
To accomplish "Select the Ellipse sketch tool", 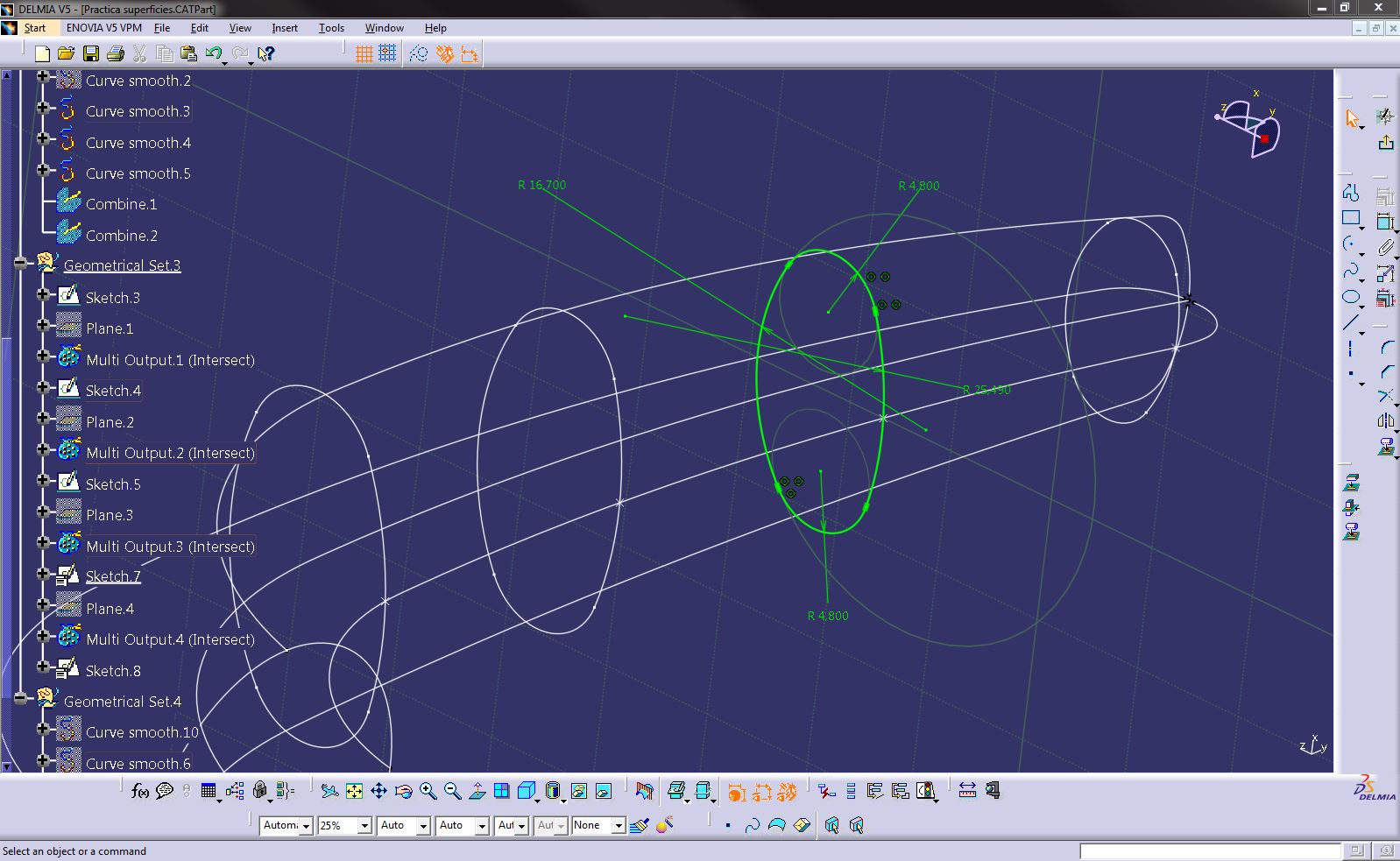I will 1351,297.
